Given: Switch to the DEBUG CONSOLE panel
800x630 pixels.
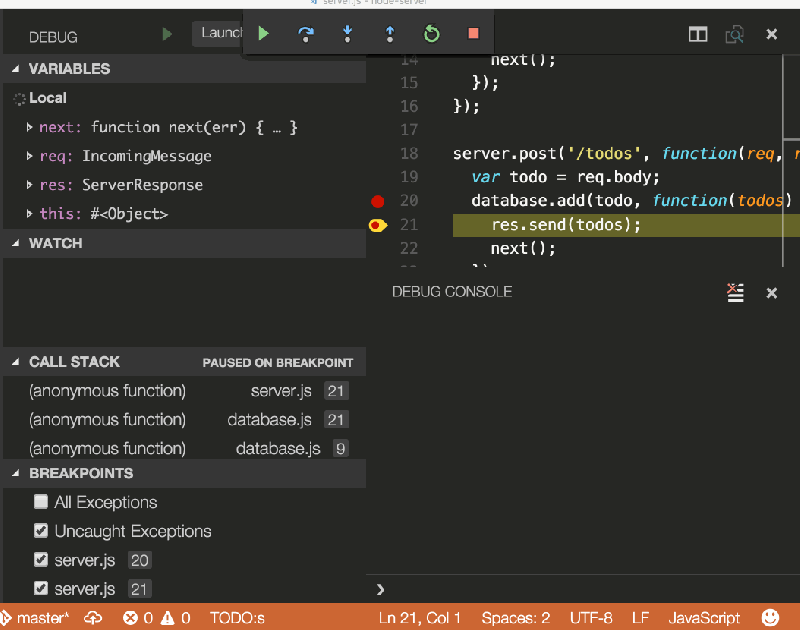Looking at the screenshot, I should 451,292.
